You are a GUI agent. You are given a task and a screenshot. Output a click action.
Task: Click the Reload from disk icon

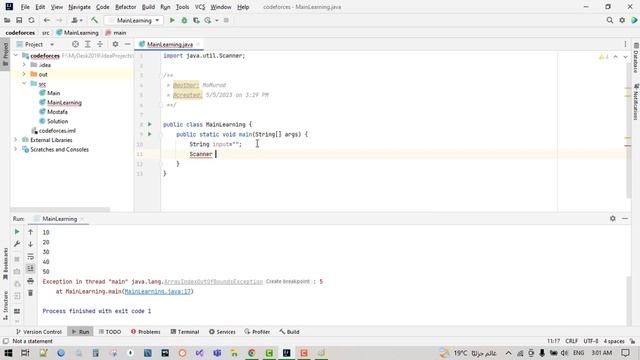(x=31, y=20)
